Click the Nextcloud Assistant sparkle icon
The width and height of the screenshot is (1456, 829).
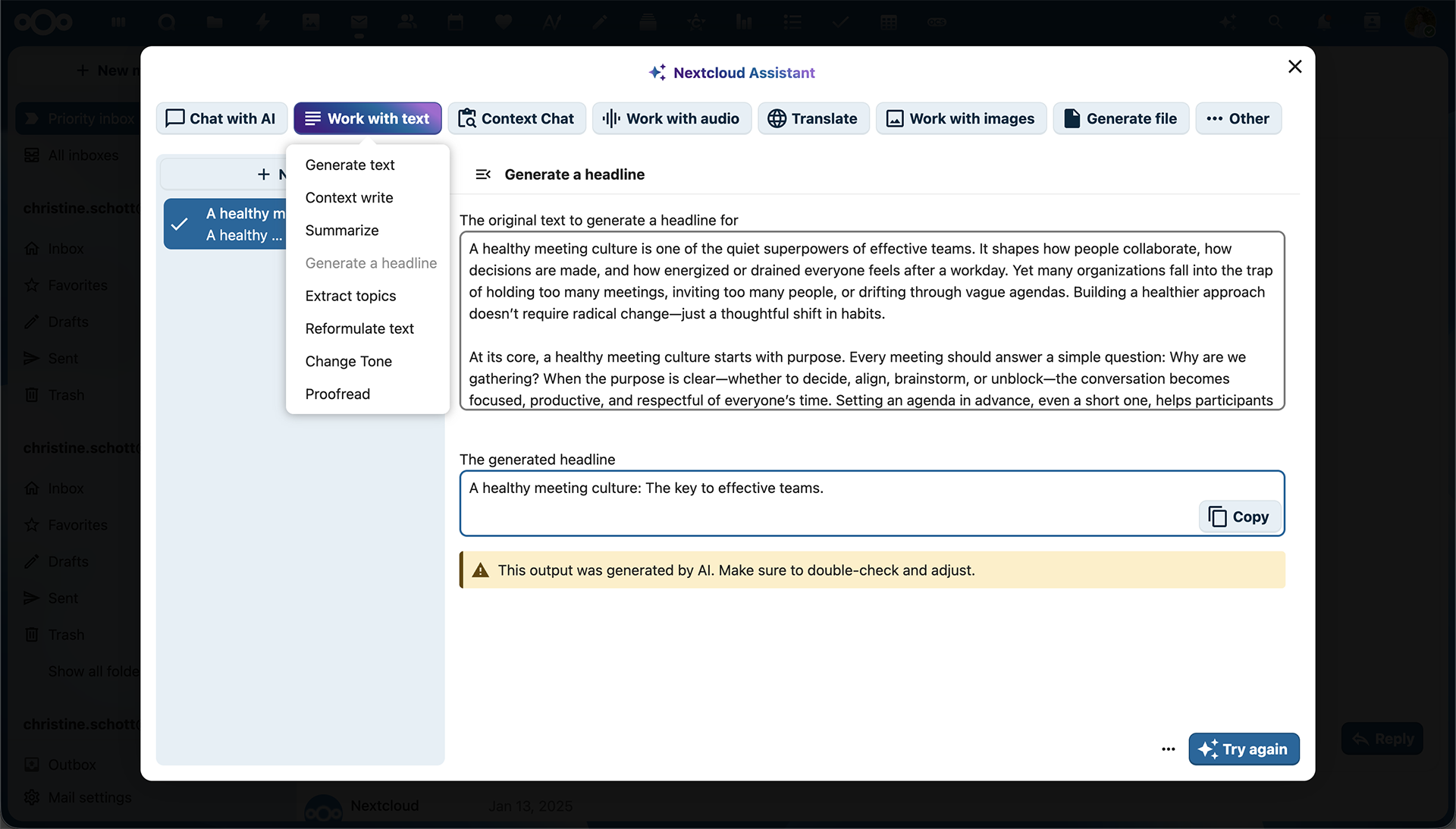point(657,73)
